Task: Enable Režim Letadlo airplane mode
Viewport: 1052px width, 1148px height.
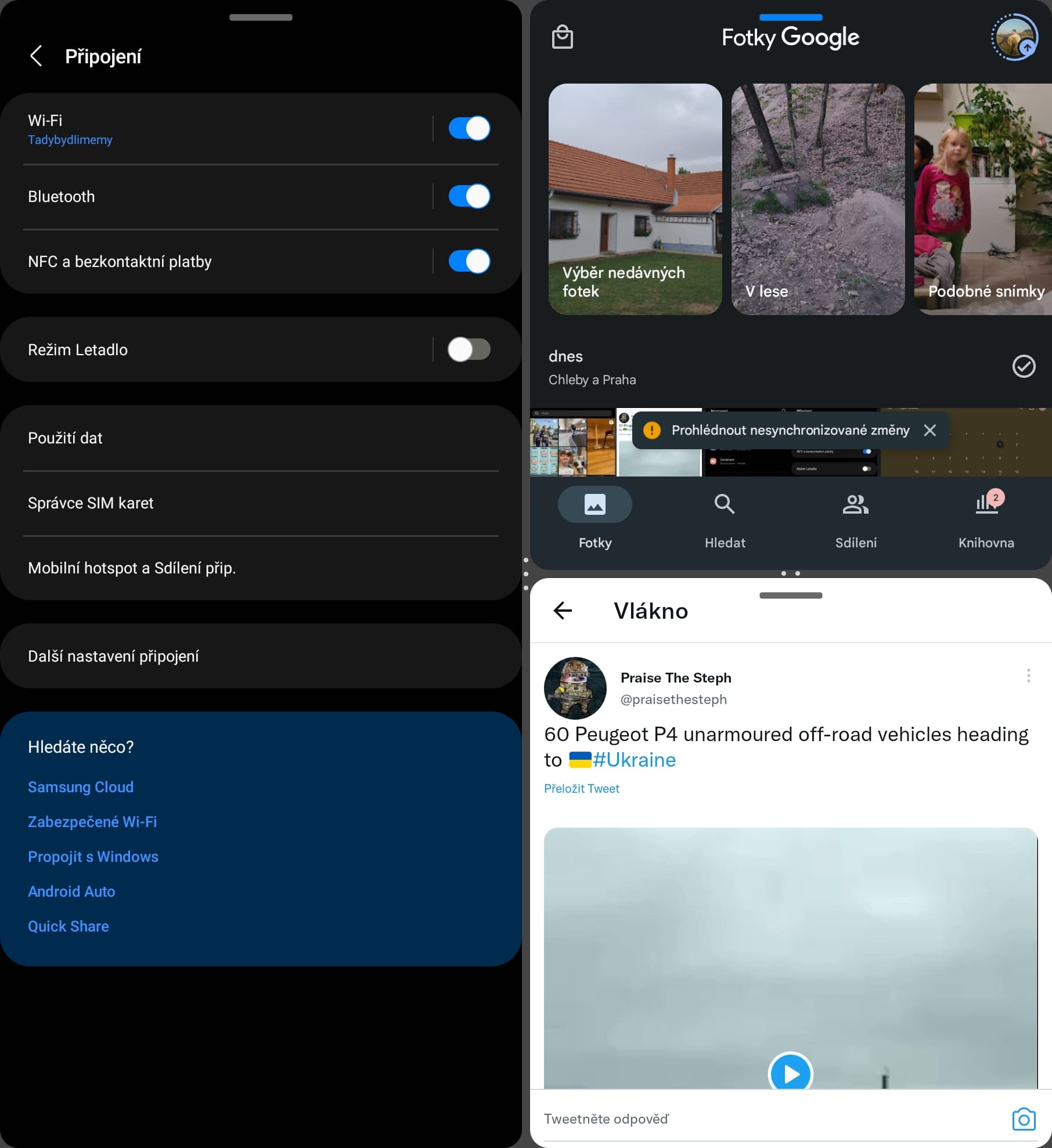Action: [x=469, y=349]
